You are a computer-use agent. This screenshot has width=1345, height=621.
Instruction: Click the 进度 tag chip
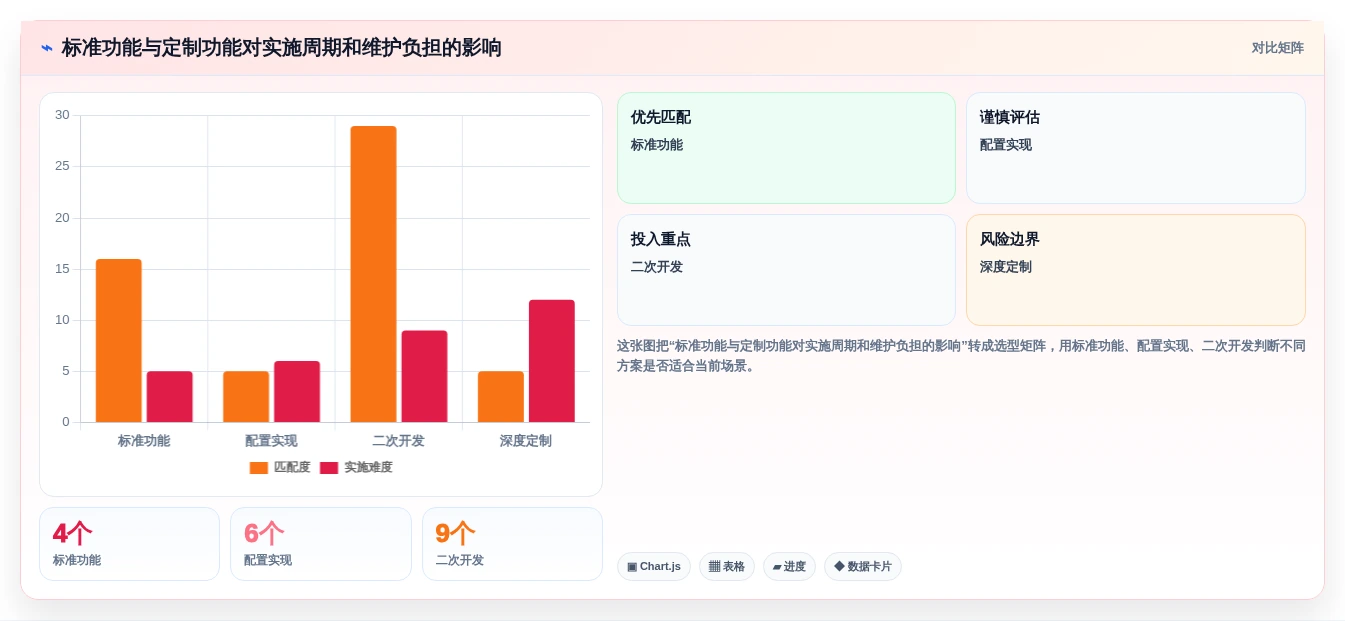coord(789,567)
